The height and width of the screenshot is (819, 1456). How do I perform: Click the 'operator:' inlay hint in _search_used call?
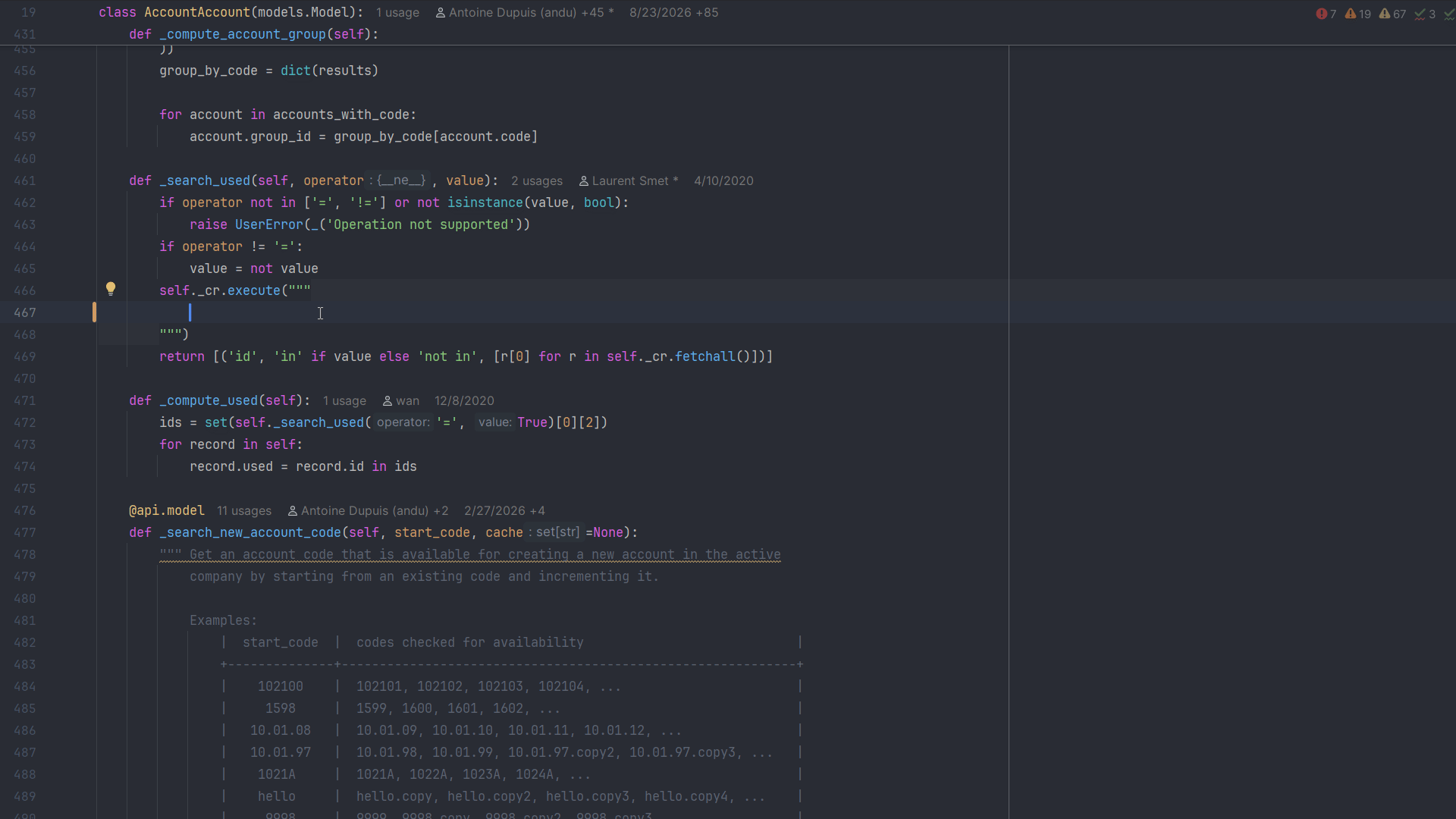(403, 422)
